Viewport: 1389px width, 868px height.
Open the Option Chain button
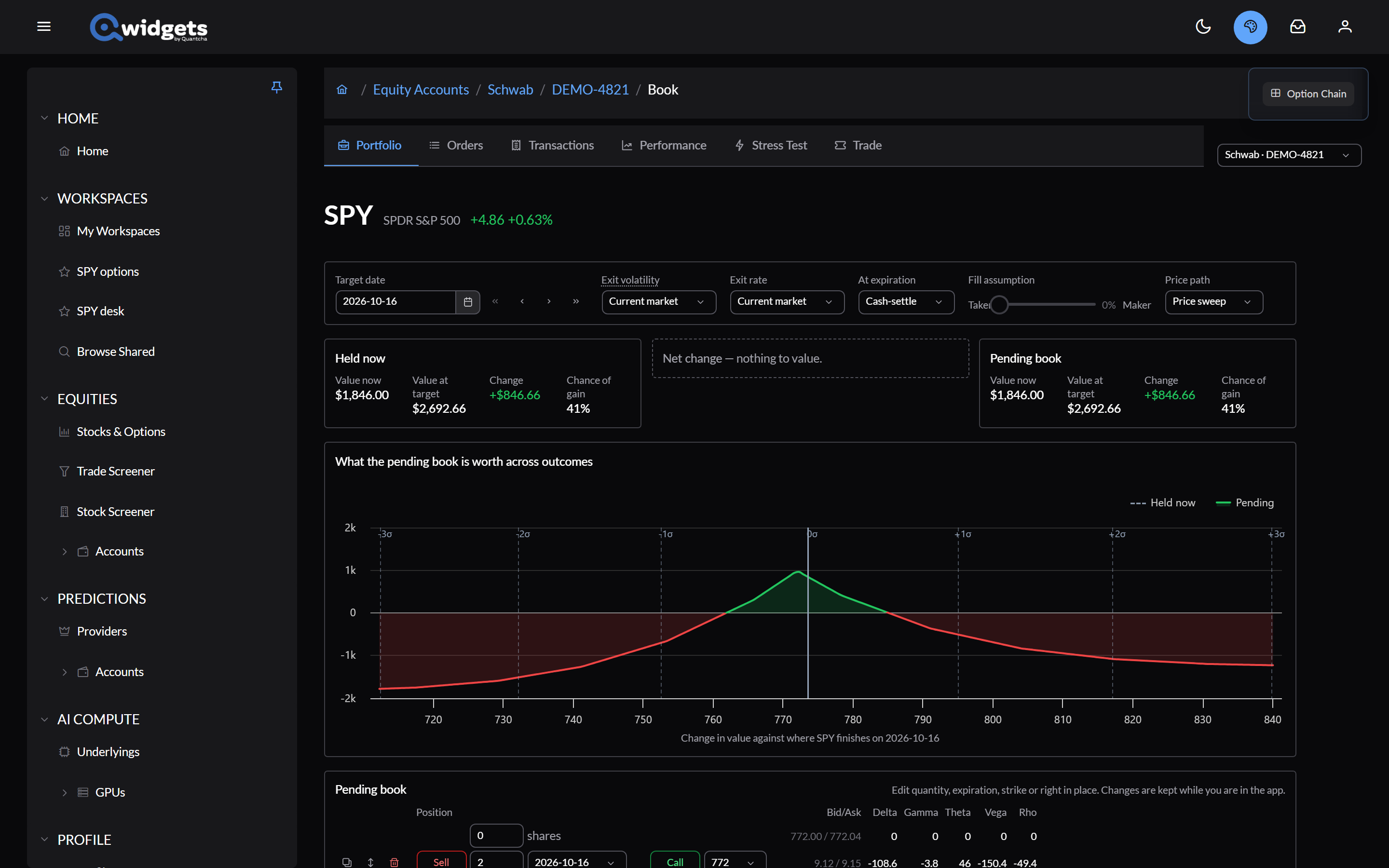pos(1308,94)
